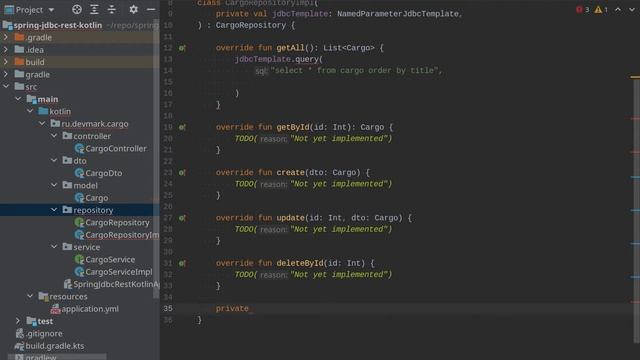
Task: Click override gutter icon for getById
Action: tap(182, 127)
